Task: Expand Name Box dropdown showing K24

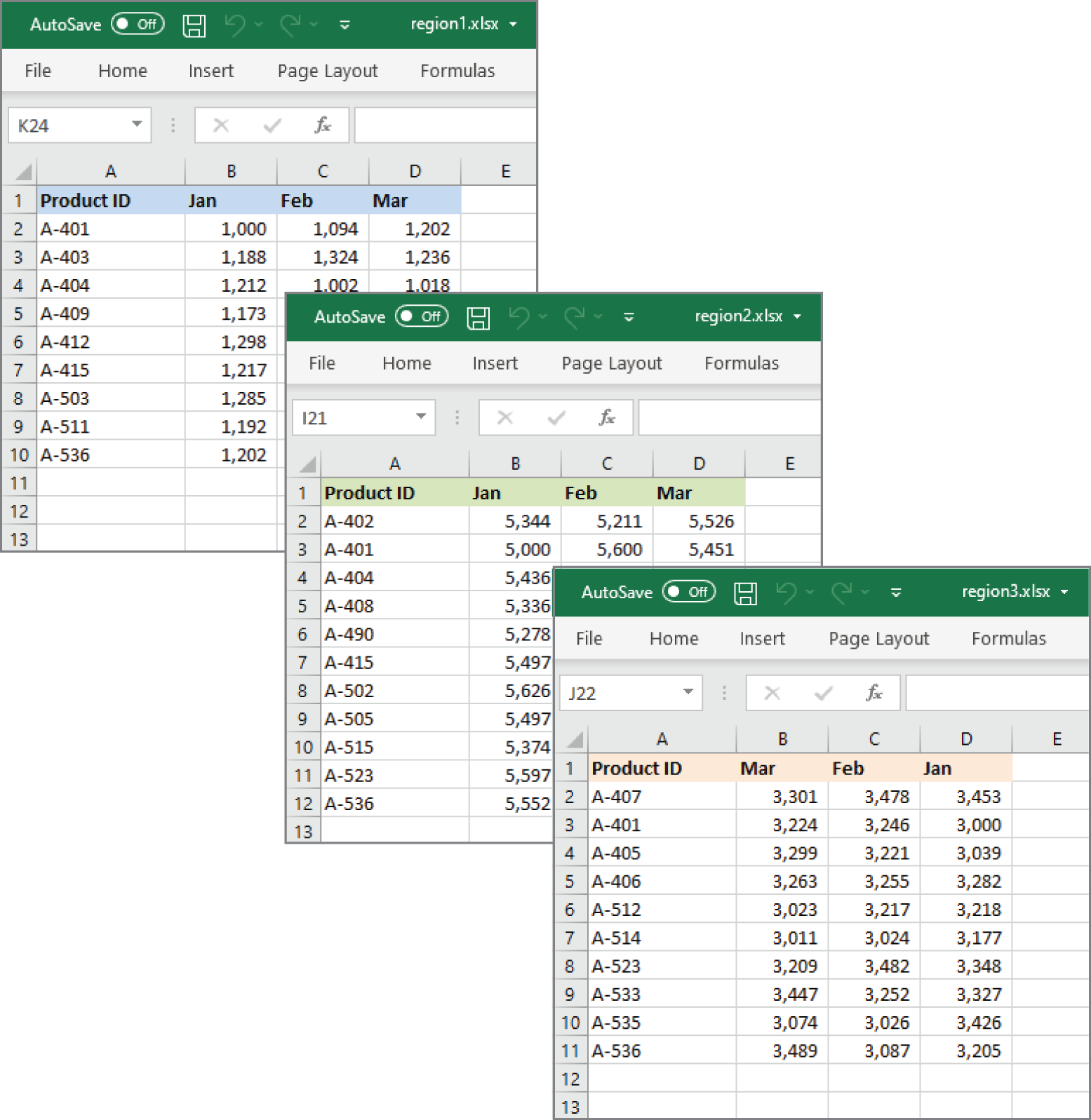Action: [x=137, y=125]
